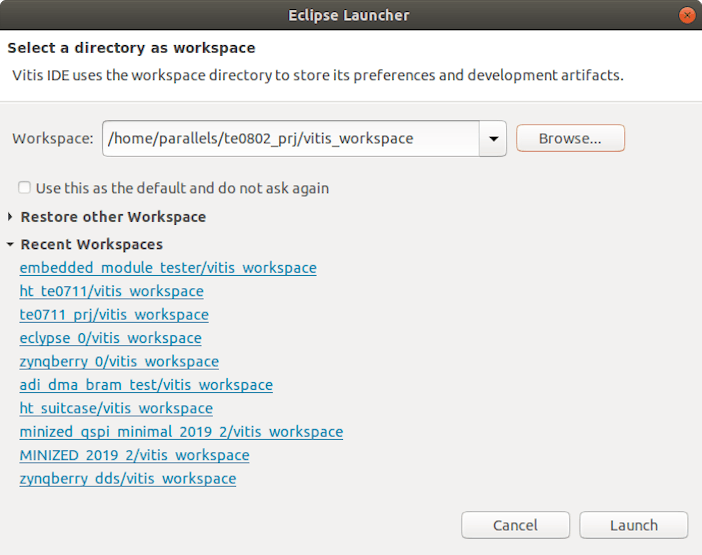
Task: Open zynqberry_dds/vitis_workspace link
Action: (128, 478)
